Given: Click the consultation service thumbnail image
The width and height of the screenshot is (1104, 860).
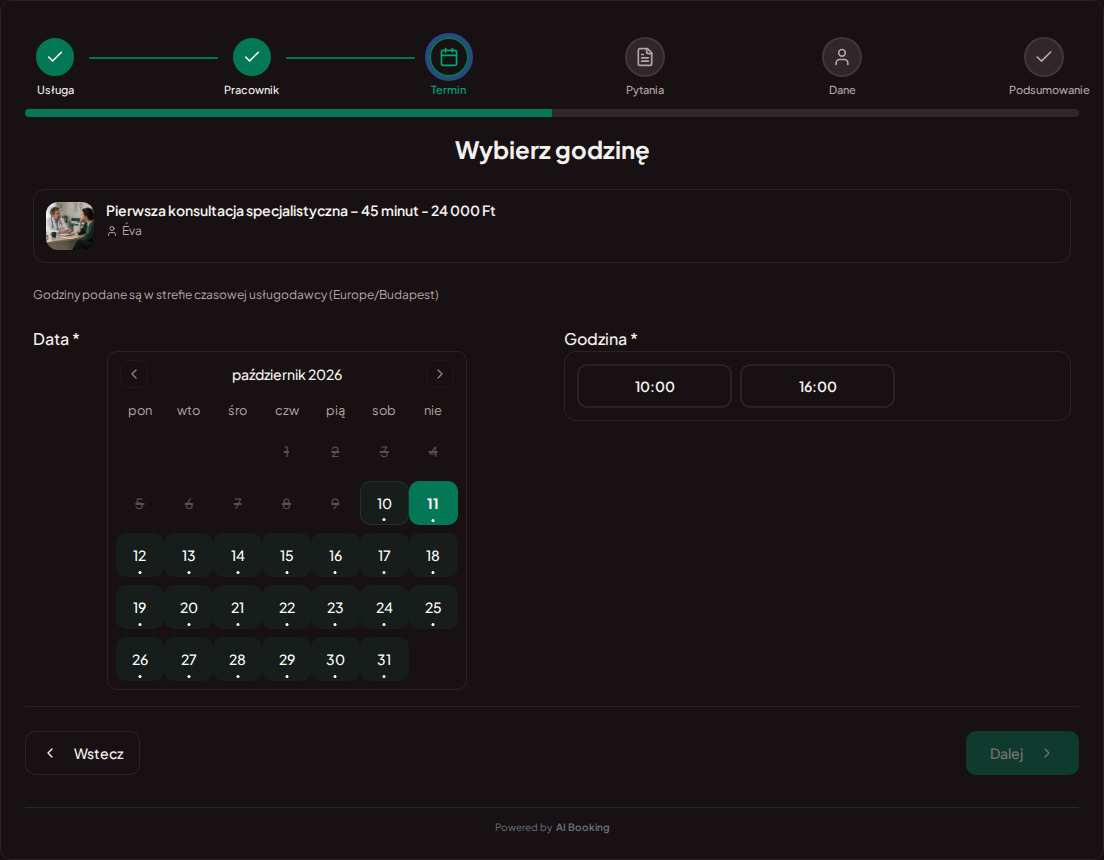Looking at the screenshot, I should 70,225.
